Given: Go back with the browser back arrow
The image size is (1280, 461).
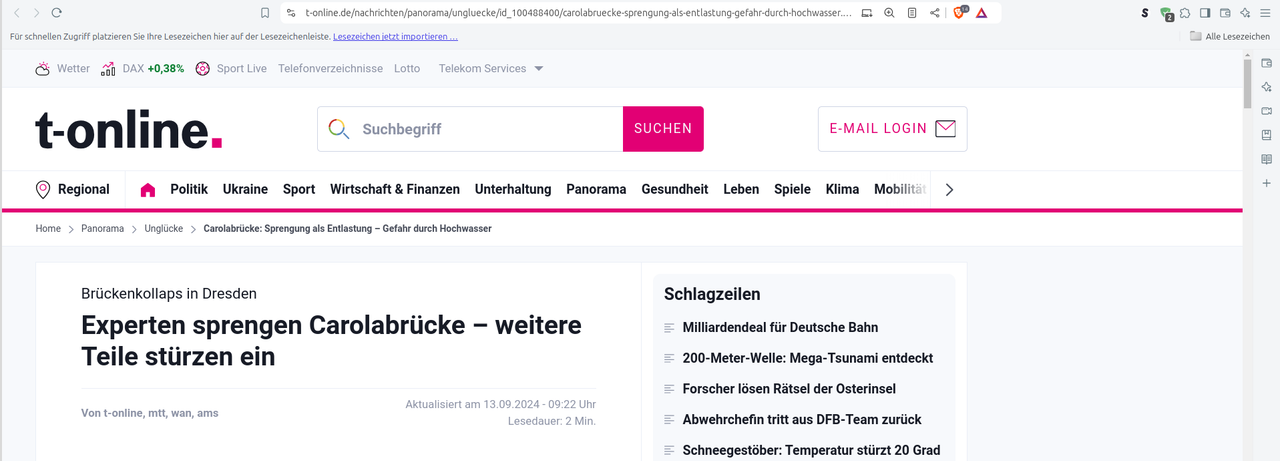Looking at the screenshot, I should coord(16,13).
